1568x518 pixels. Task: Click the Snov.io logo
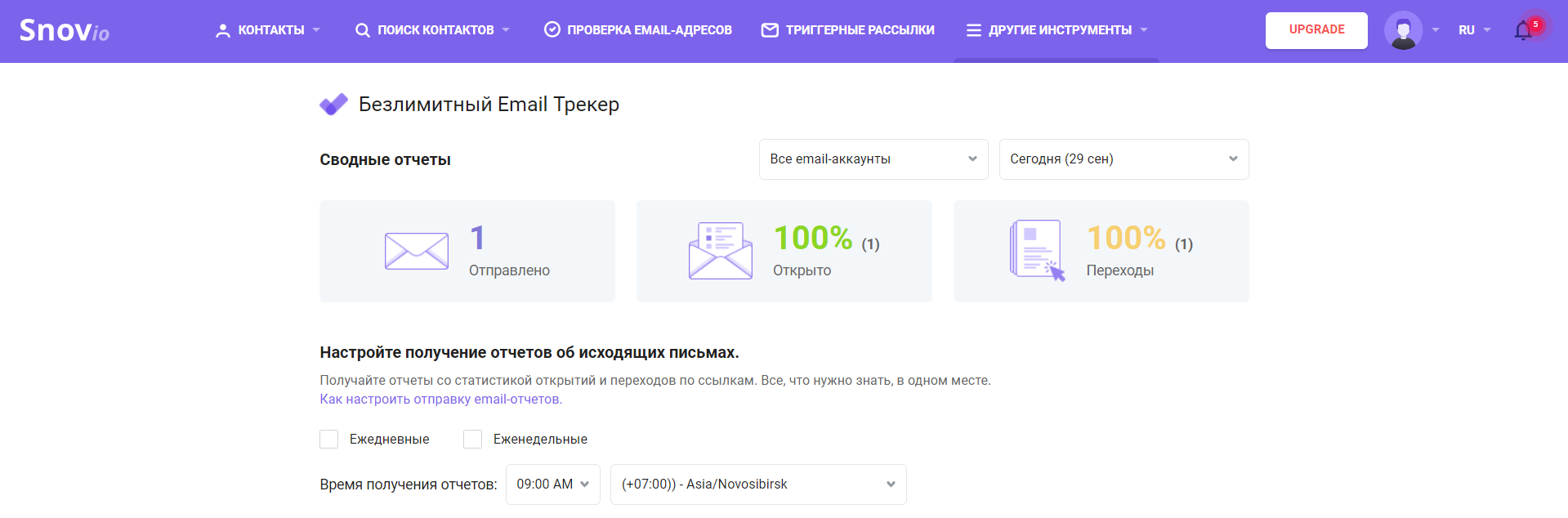(x=64, y=31)
